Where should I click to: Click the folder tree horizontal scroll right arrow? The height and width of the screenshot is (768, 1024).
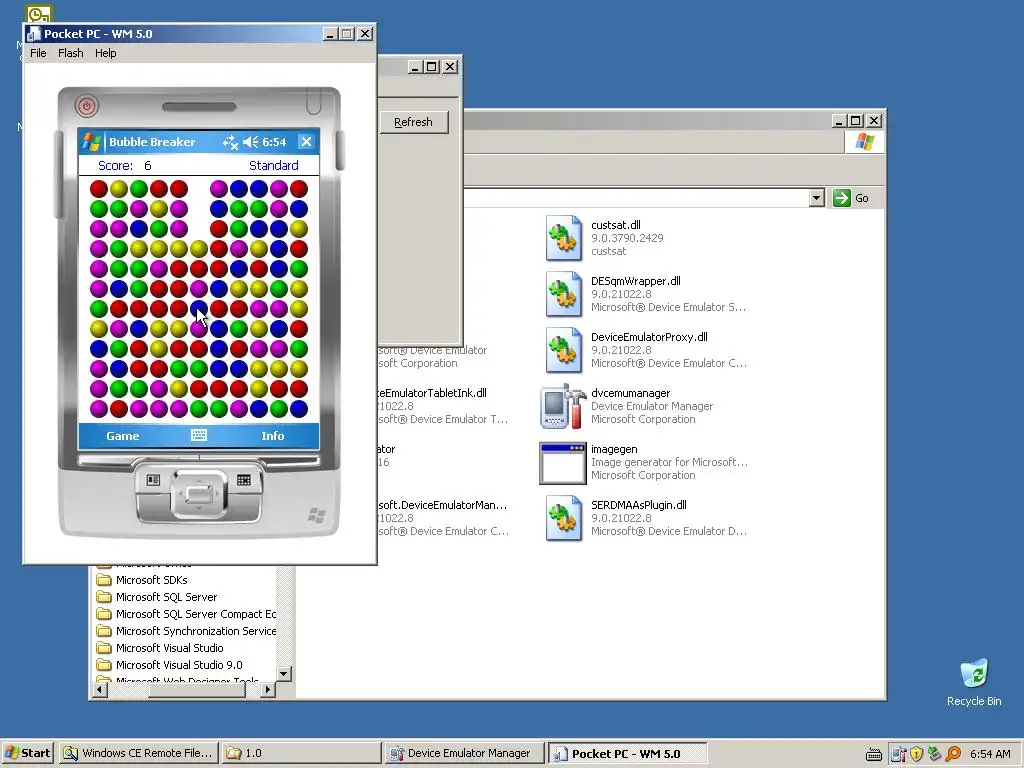coord(268,689)
